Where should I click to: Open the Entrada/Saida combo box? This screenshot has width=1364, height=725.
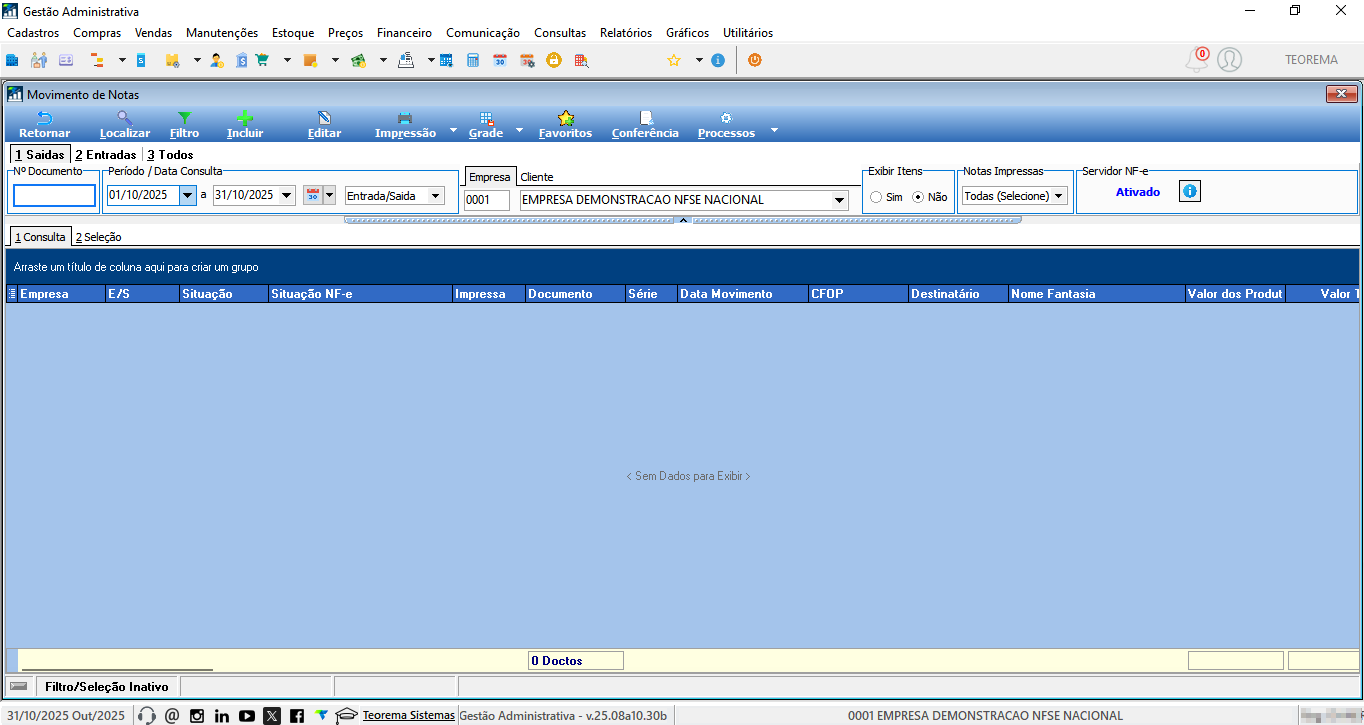394,196
